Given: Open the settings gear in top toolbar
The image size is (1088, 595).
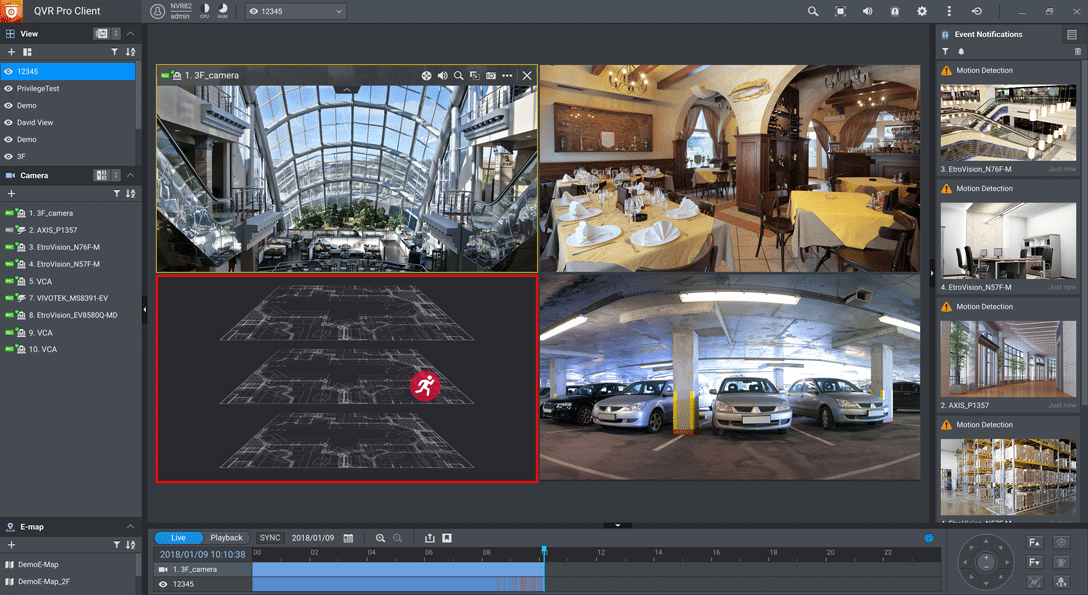Looking at the screenshot, I should (922, 11).
